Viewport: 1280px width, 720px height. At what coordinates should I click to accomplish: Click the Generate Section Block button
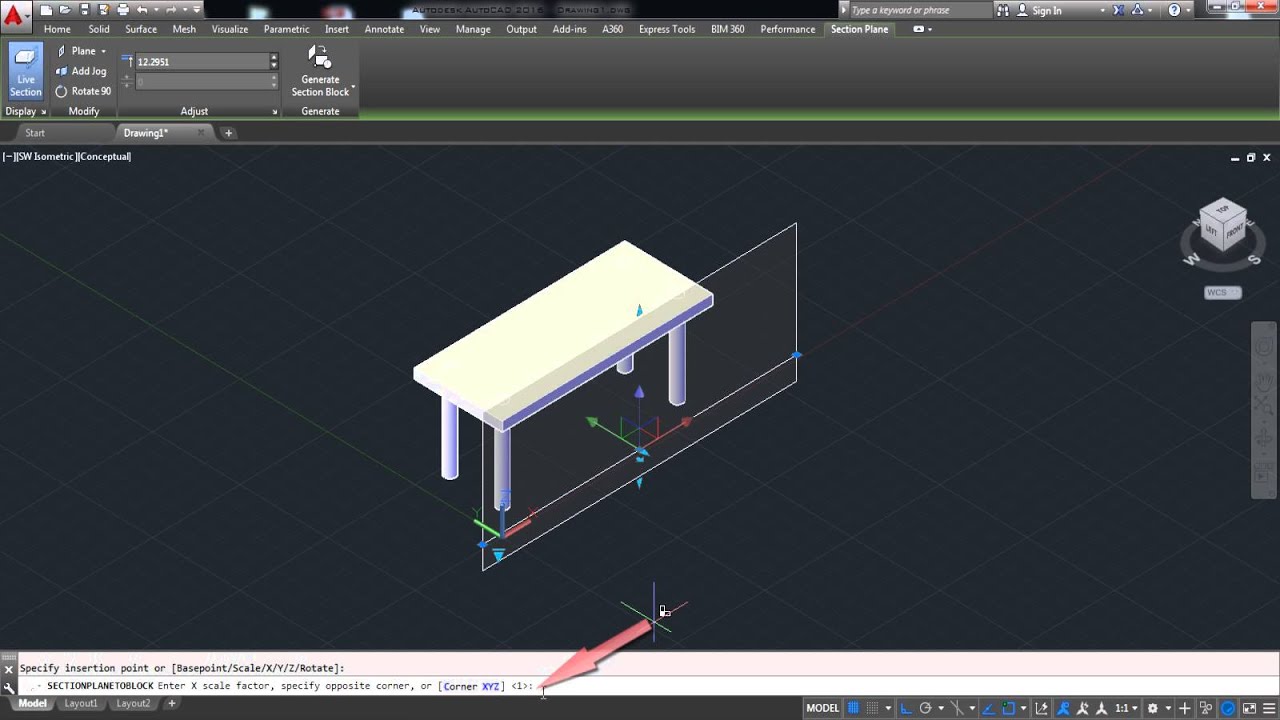320,71
